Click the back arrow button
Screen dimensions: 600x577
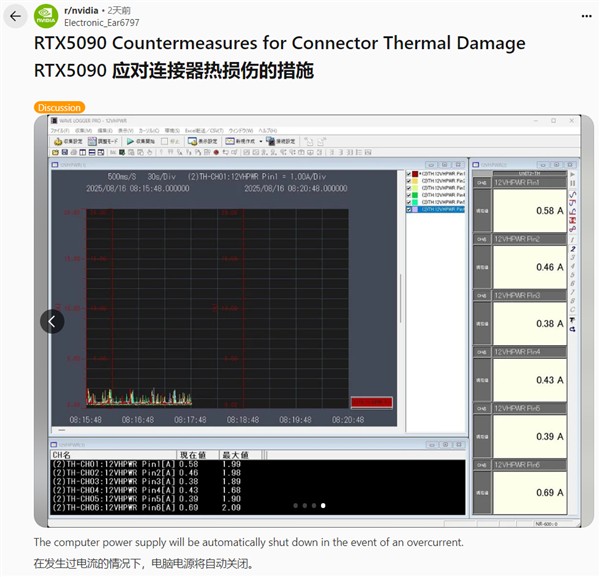[x=15, y=16]
